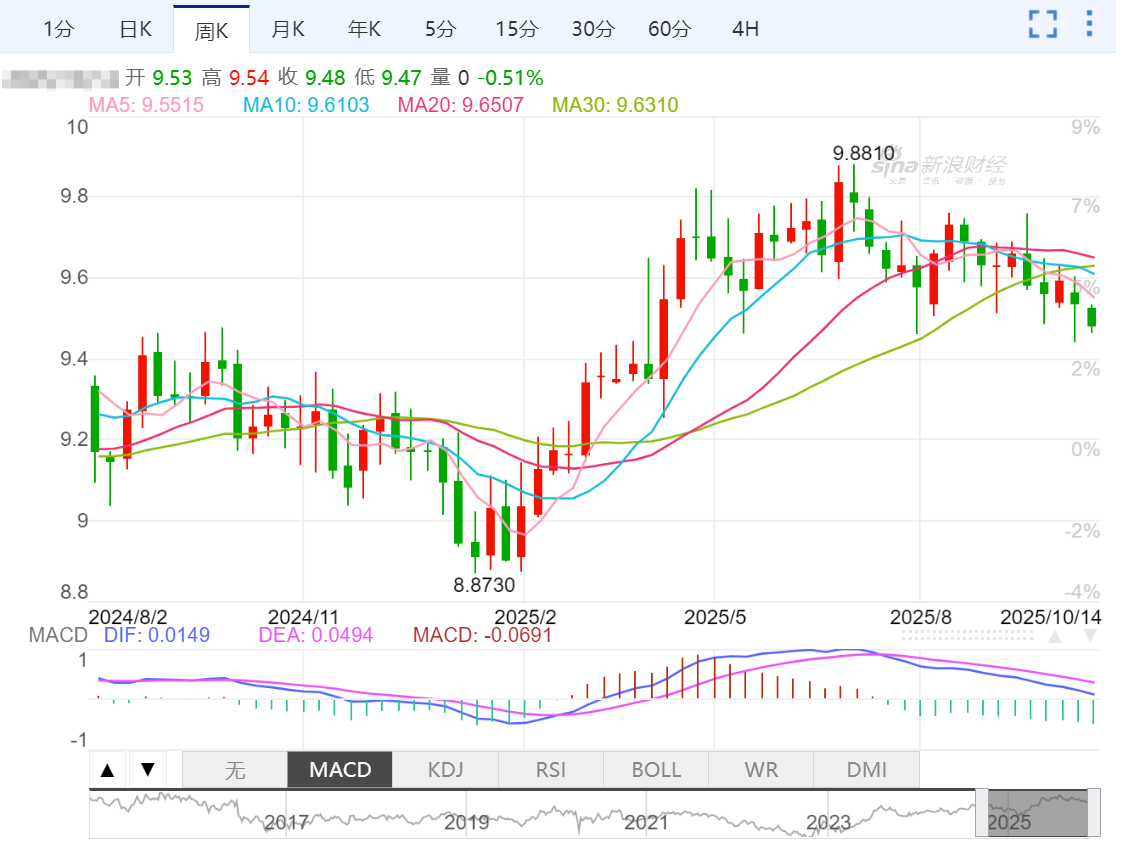Image resolution: width=1123 pixels, height=855 pixels.
Task: Select the RSI indicator button
Action: point(550,770)
